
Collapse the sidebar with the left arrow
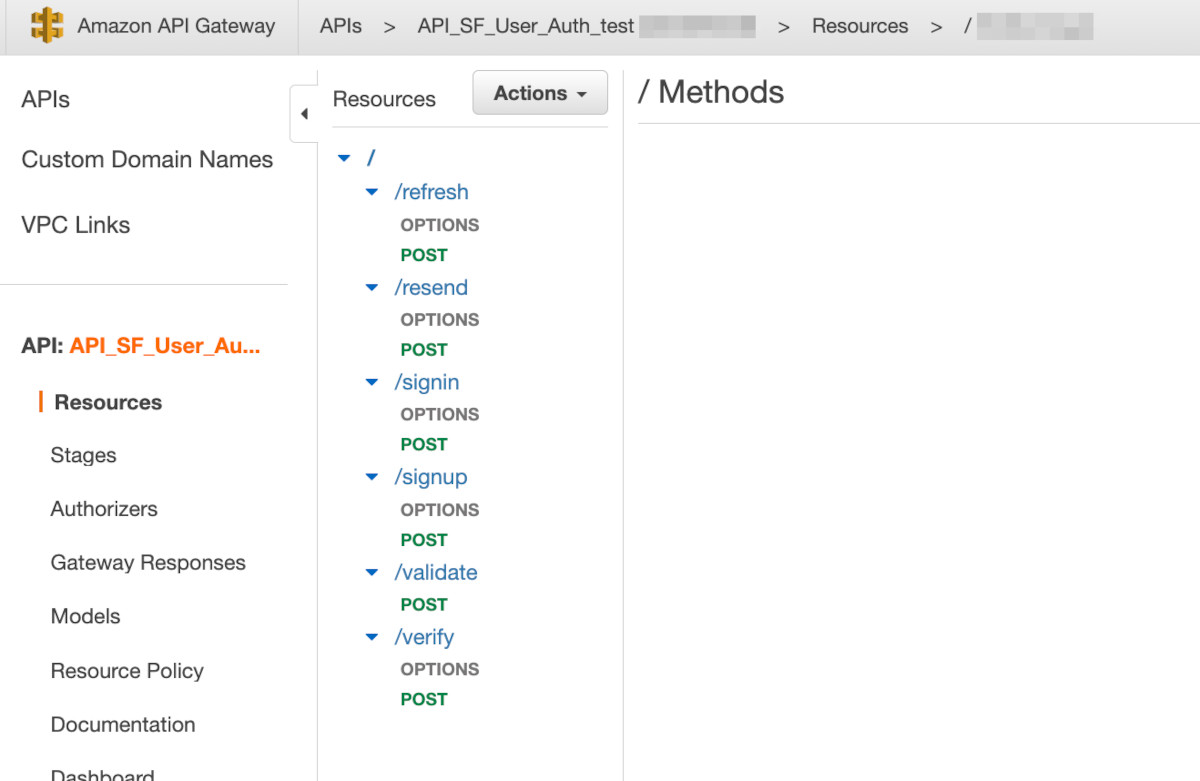coord(304,114)
